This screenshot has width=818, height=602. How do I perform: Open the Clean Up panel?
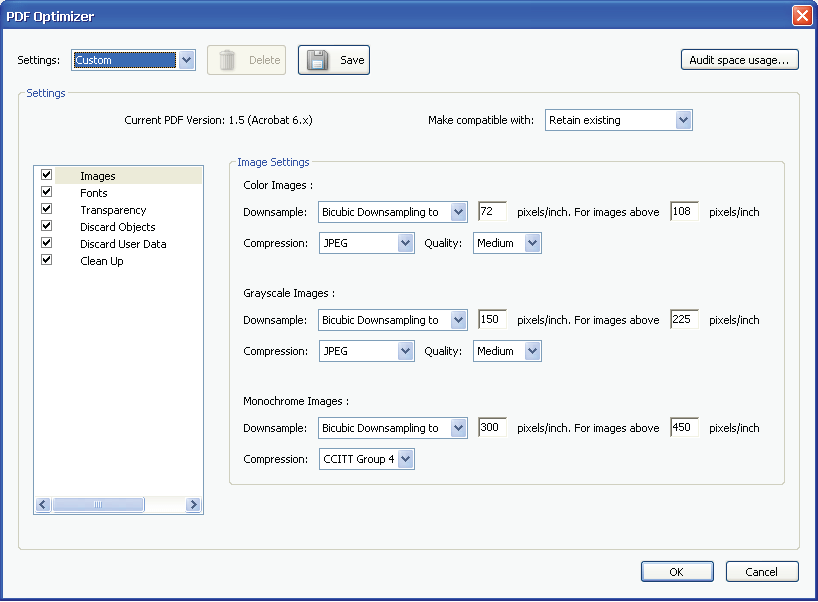pyautogui.click(x=101, y=261)
